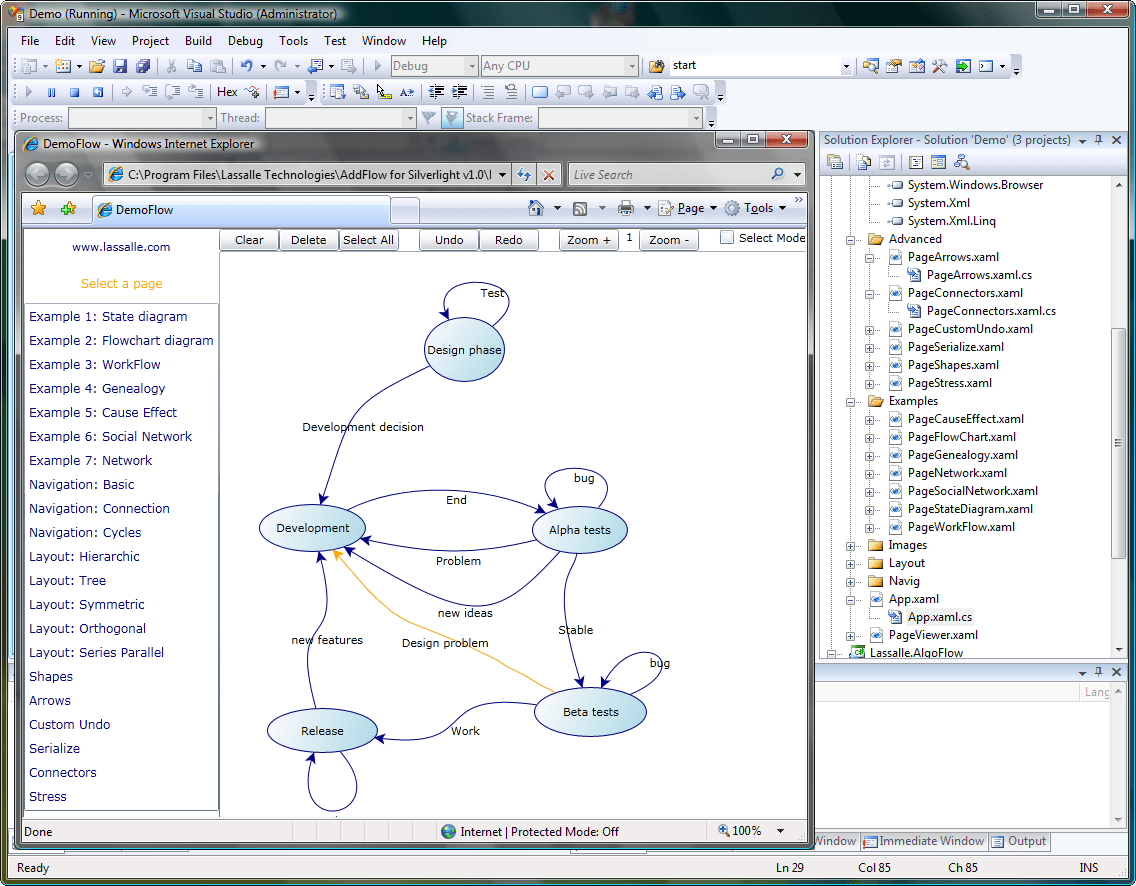Click the Zoom + button
The image size is (1136, 886).
tap(588, 240)
